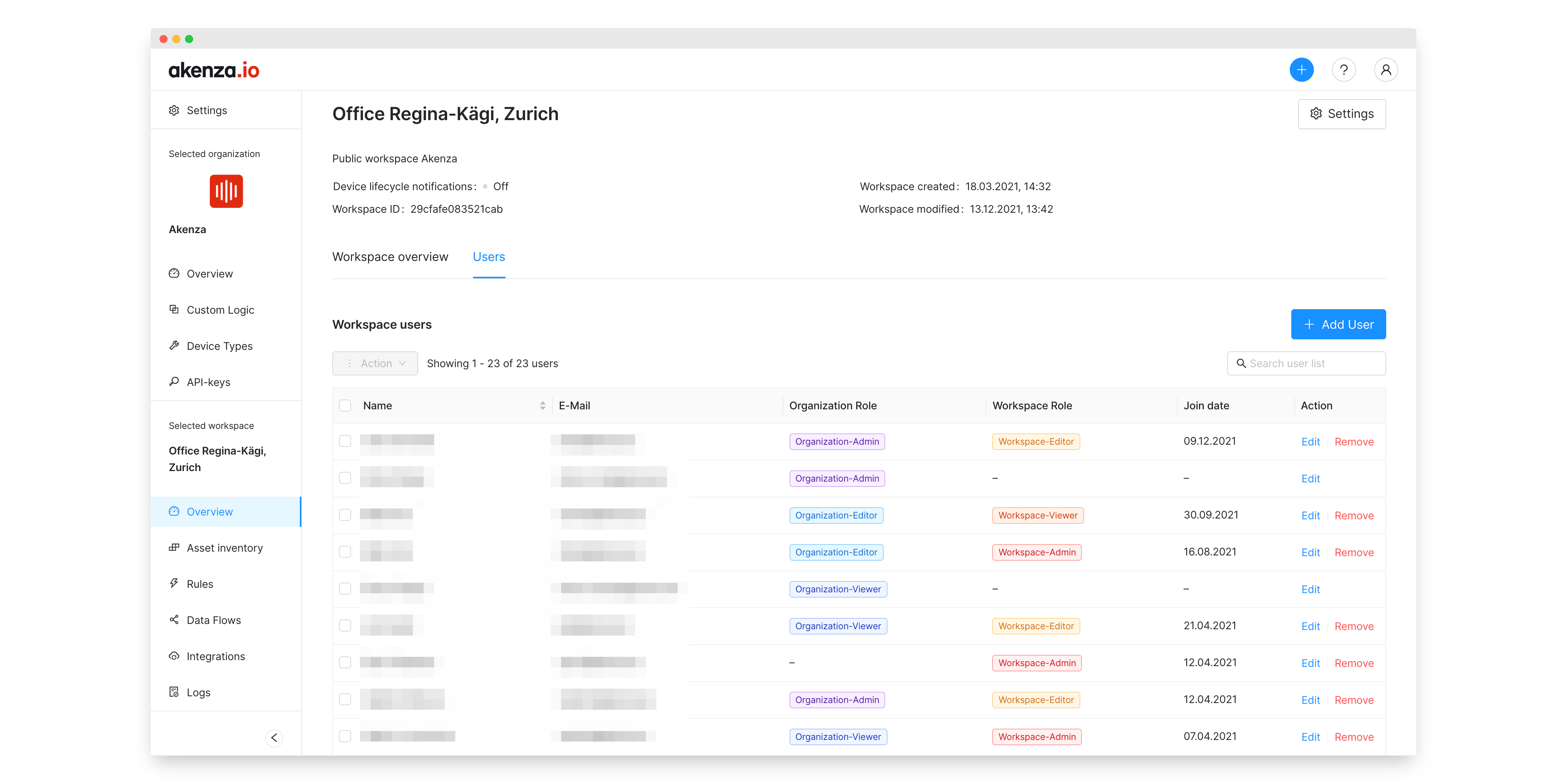The height and width of the screenshot is (784, 1567).
Task: Click the blue plus create button
Action: coord(1301,70)
